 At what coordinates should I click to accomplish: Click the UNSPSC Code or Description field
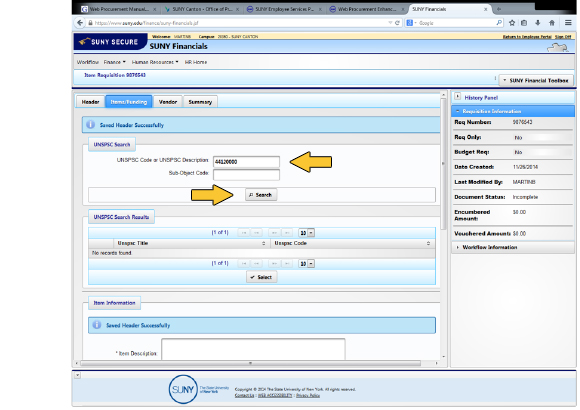[246, 162]
